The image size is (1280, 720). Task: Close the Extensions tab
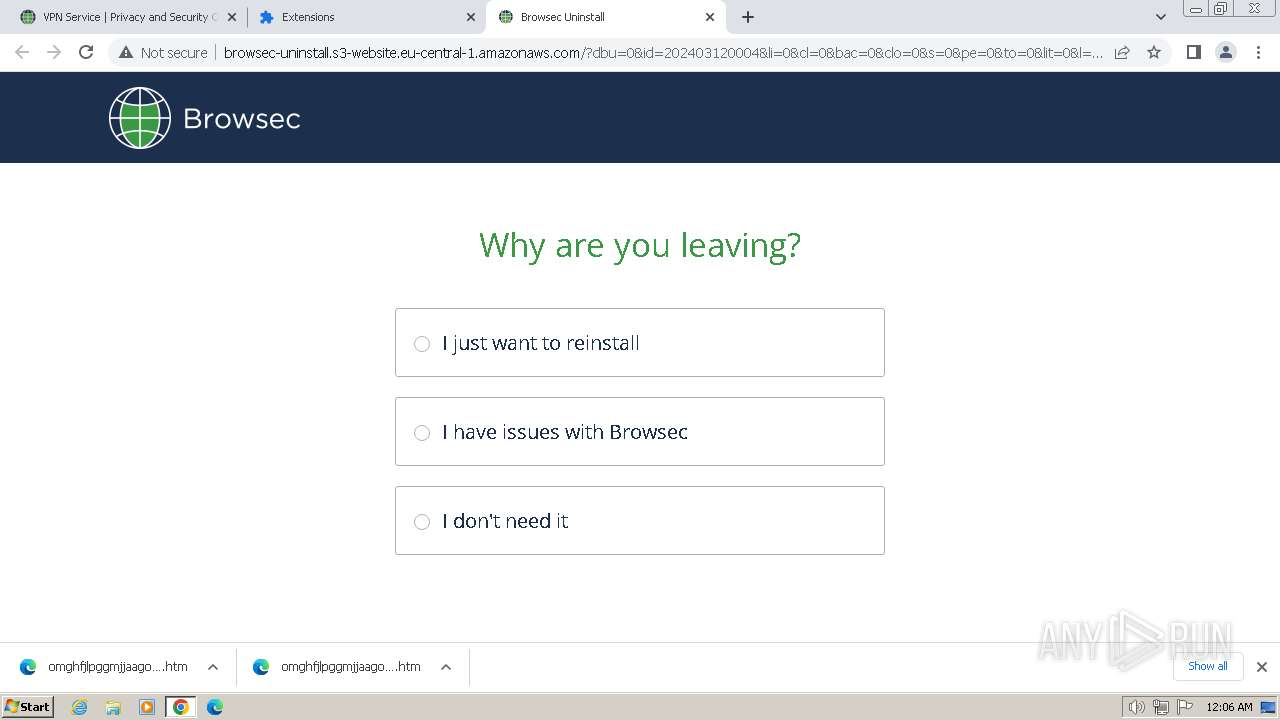pyautogui.click(x=471, y=17)
